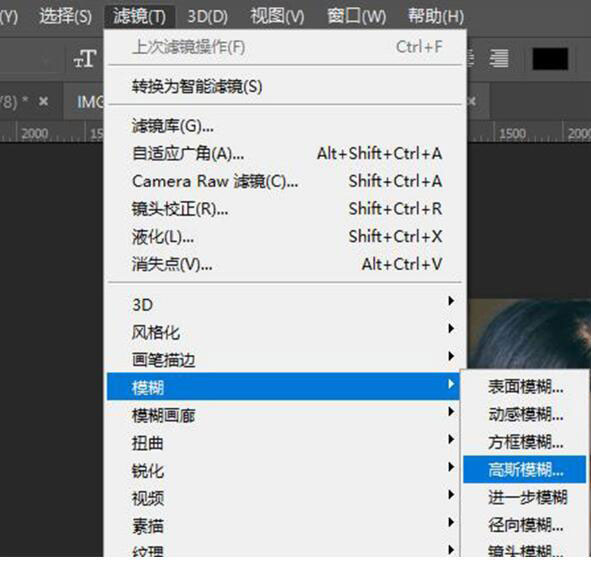Click the horizontal ruler at 1500
The image size is (591, 563).
(512, 134)
